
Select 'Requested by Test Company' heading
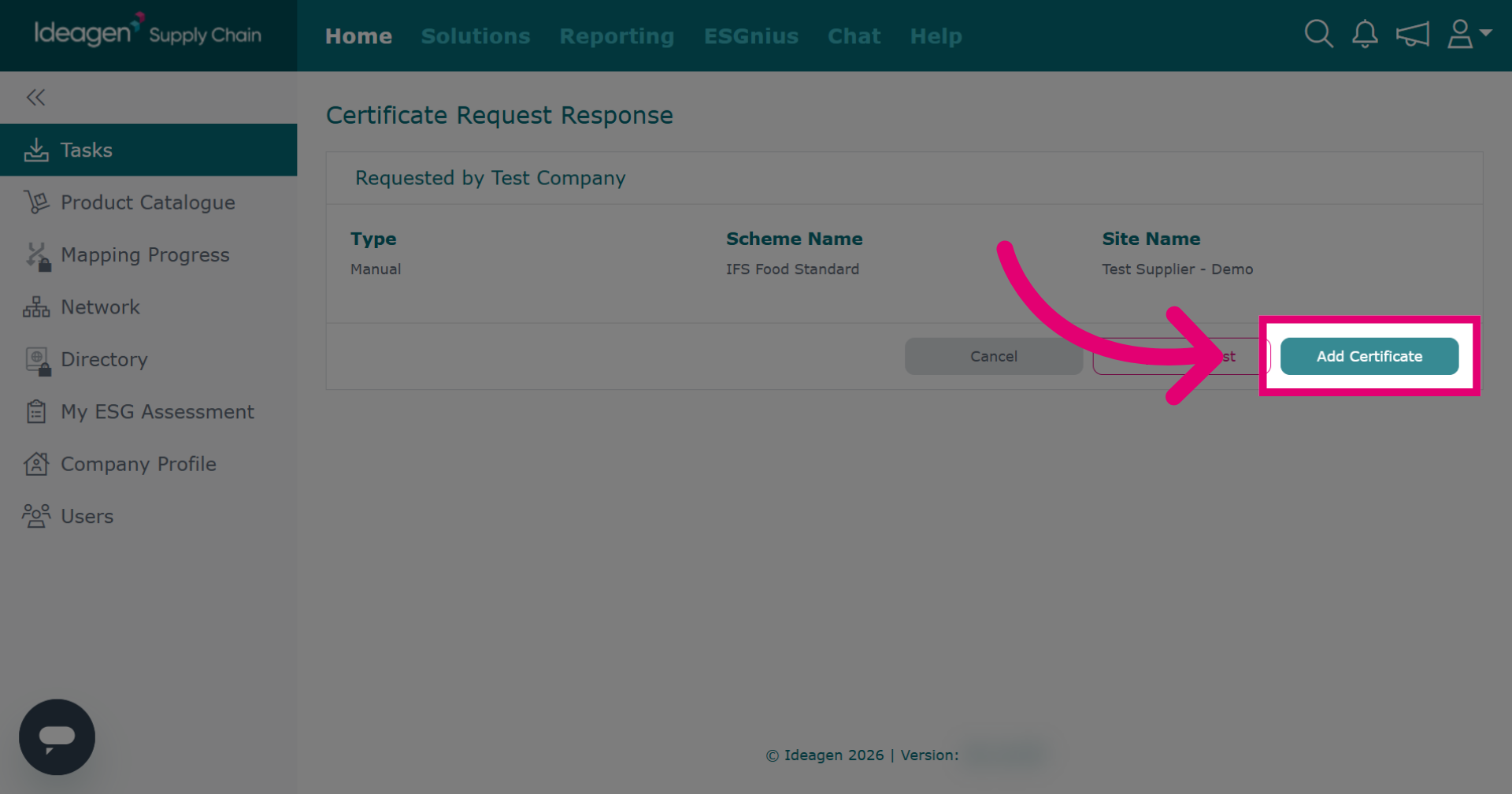point(491,178)
